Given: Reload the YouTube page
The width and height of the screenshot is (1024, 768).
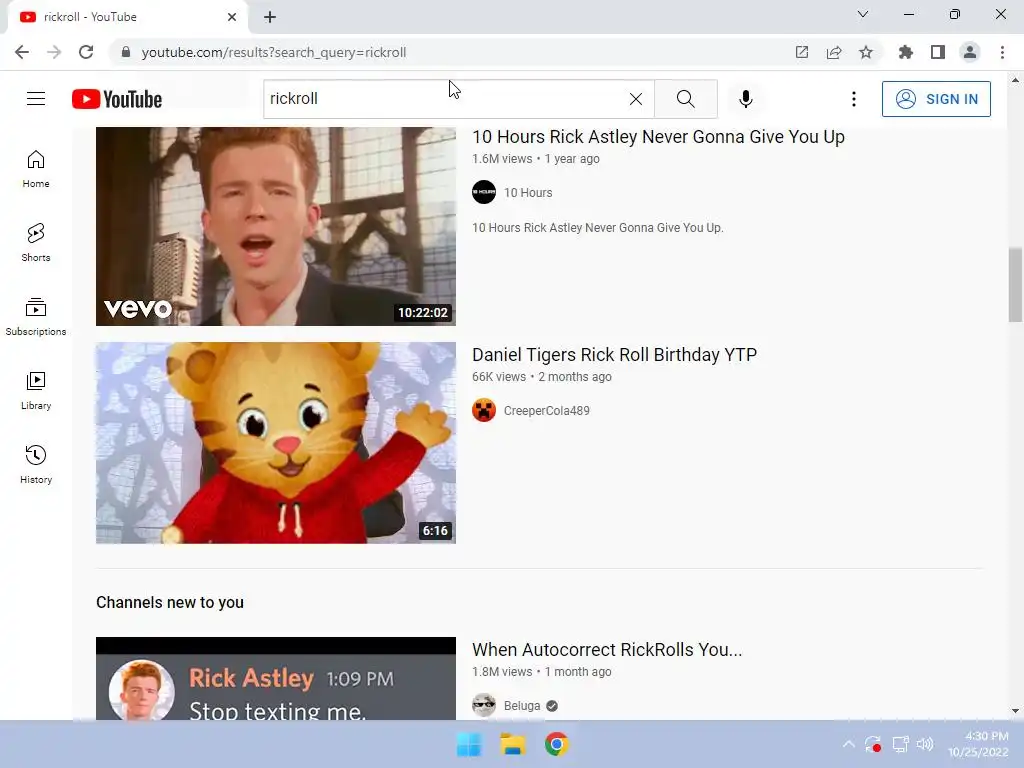Looking at the screenshot, I should (86, 52).
